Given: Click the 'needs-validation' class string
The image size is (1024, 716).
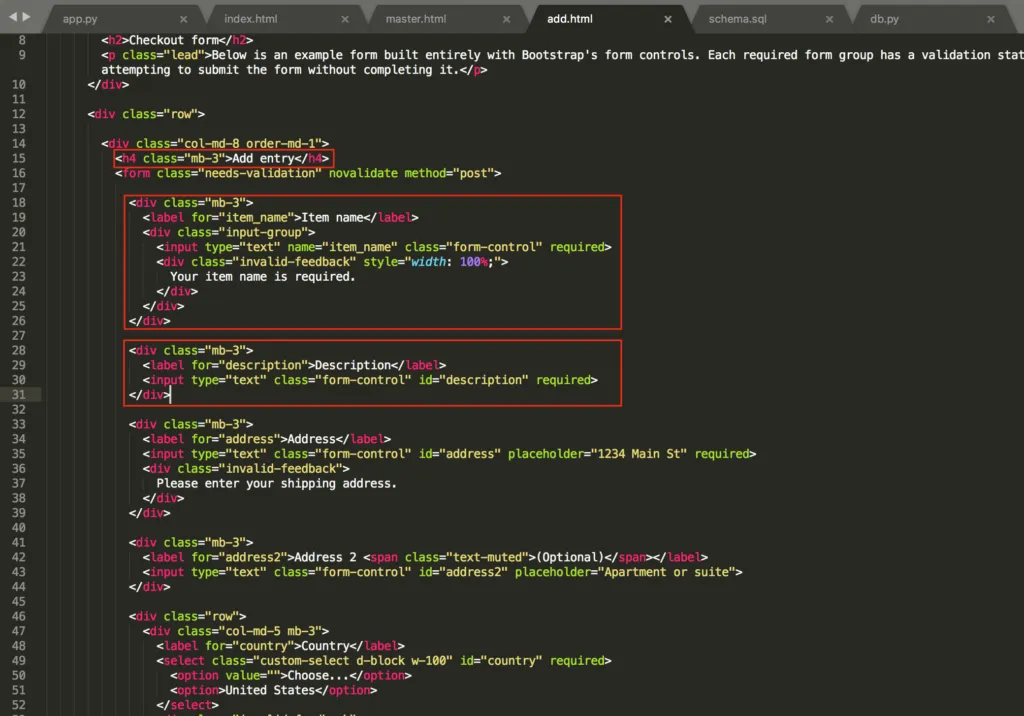Looking at the screenshot, I should 263,173.
